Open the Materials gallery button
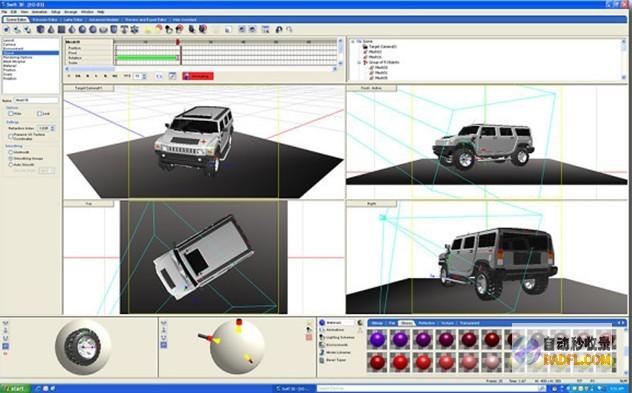The height and width of the screenshot is (393, 632). (337, 322)
